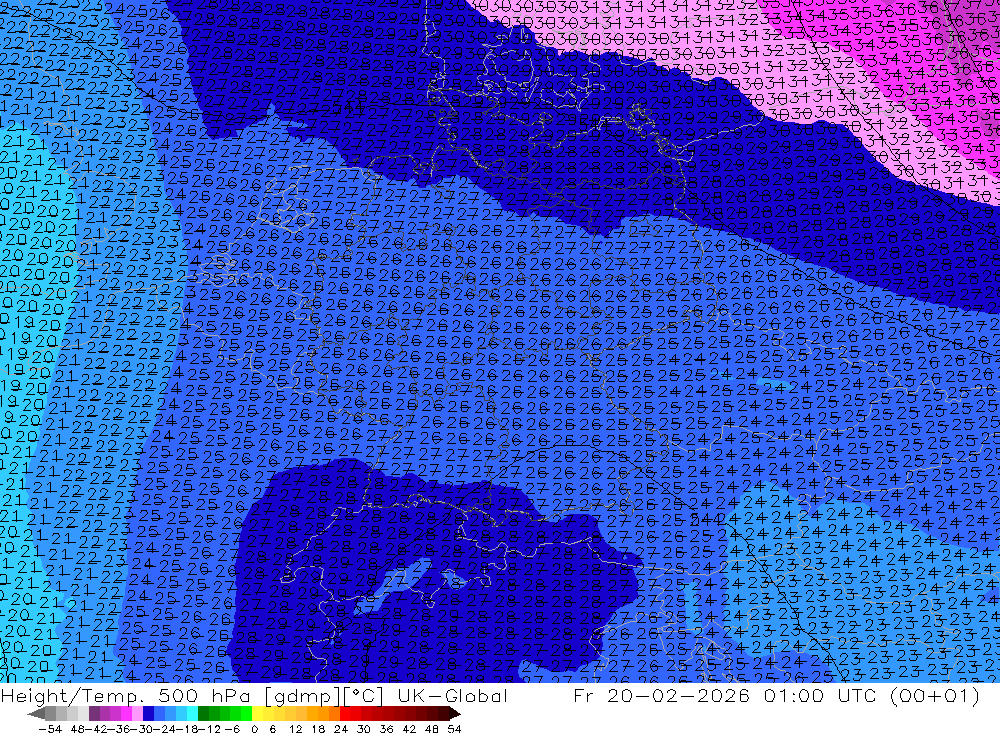Click the '01:00 UTC' time label
The image size is (1000, 733).
pos(818,695)
